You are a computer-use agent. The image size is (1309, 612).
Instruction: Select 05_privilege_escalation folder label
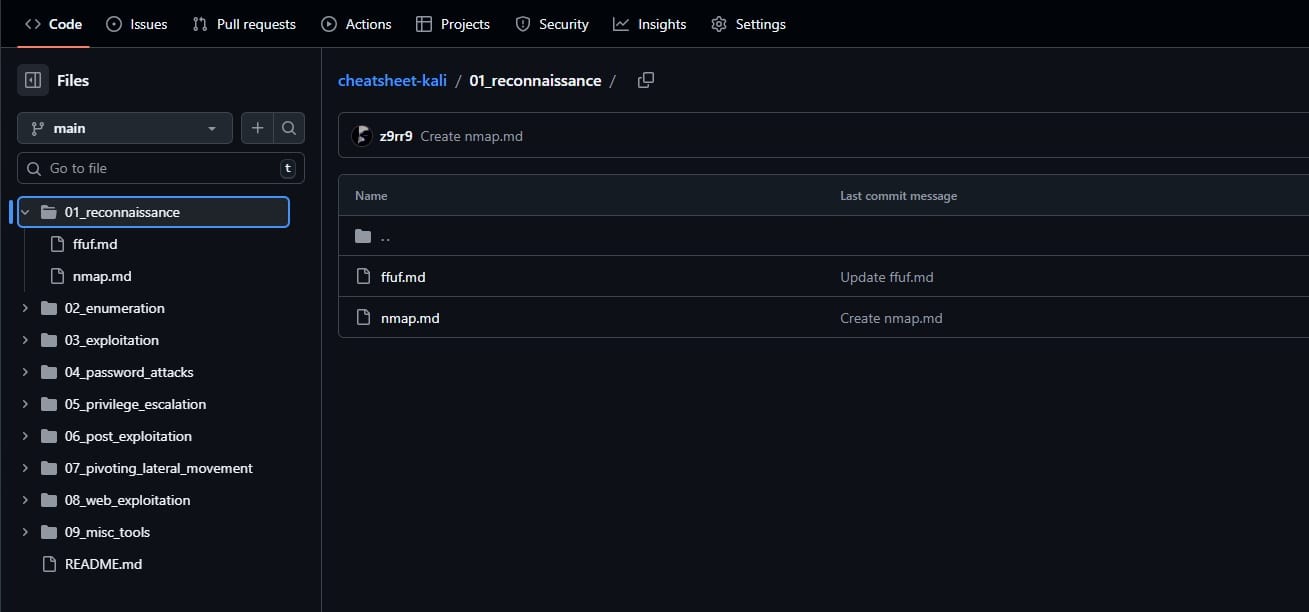point(135,404)
